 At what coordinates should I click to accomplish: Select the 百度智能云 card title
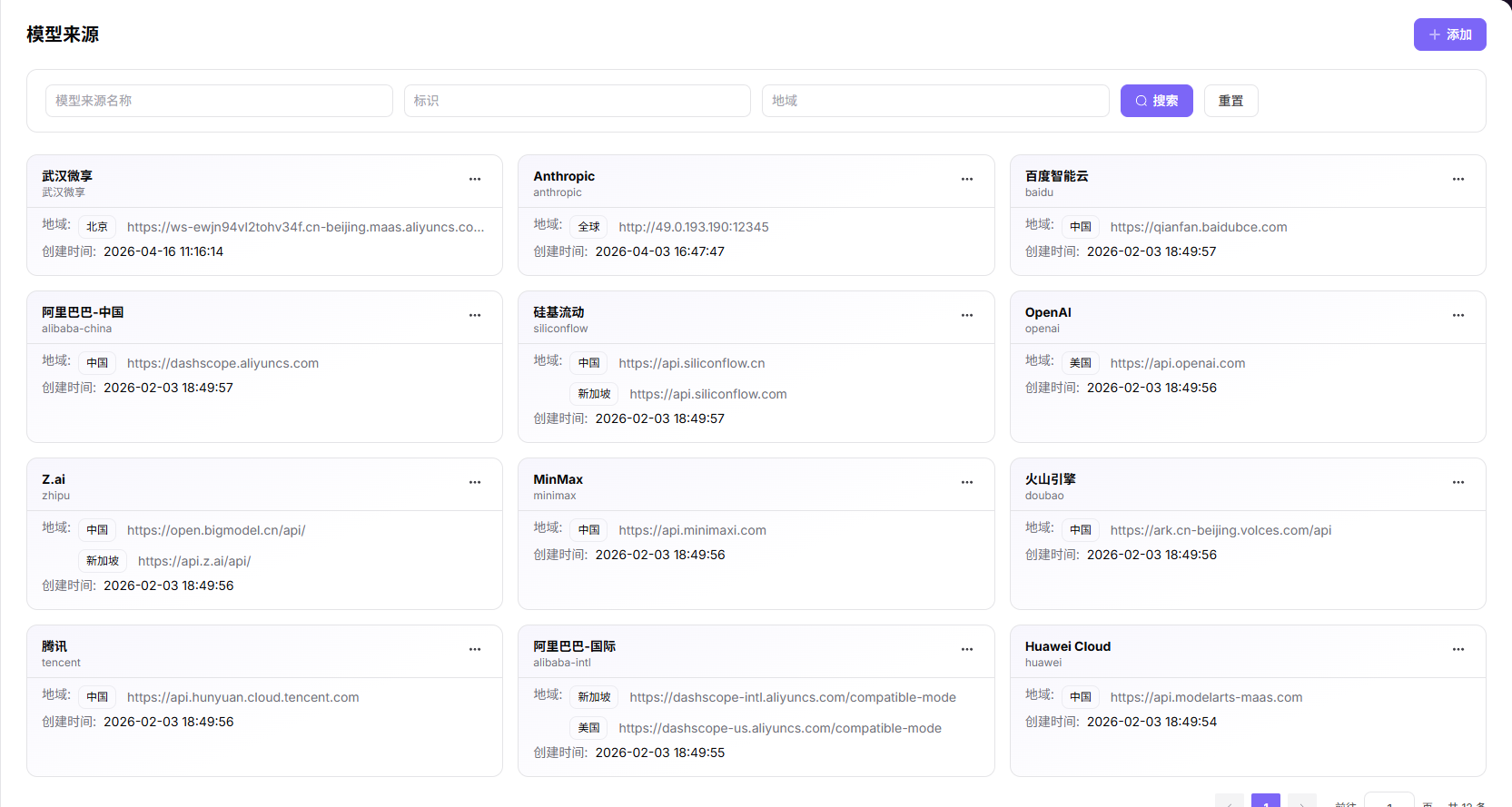(1057, 176)
